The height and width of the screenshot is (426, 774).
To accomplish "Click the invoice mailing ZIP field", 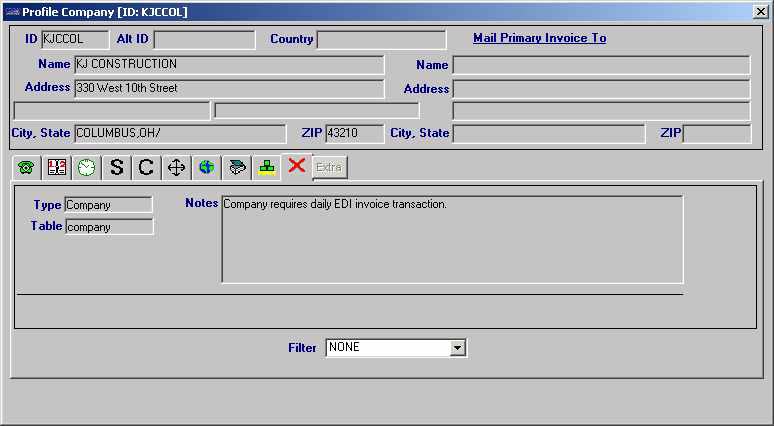I will (717, 134).
